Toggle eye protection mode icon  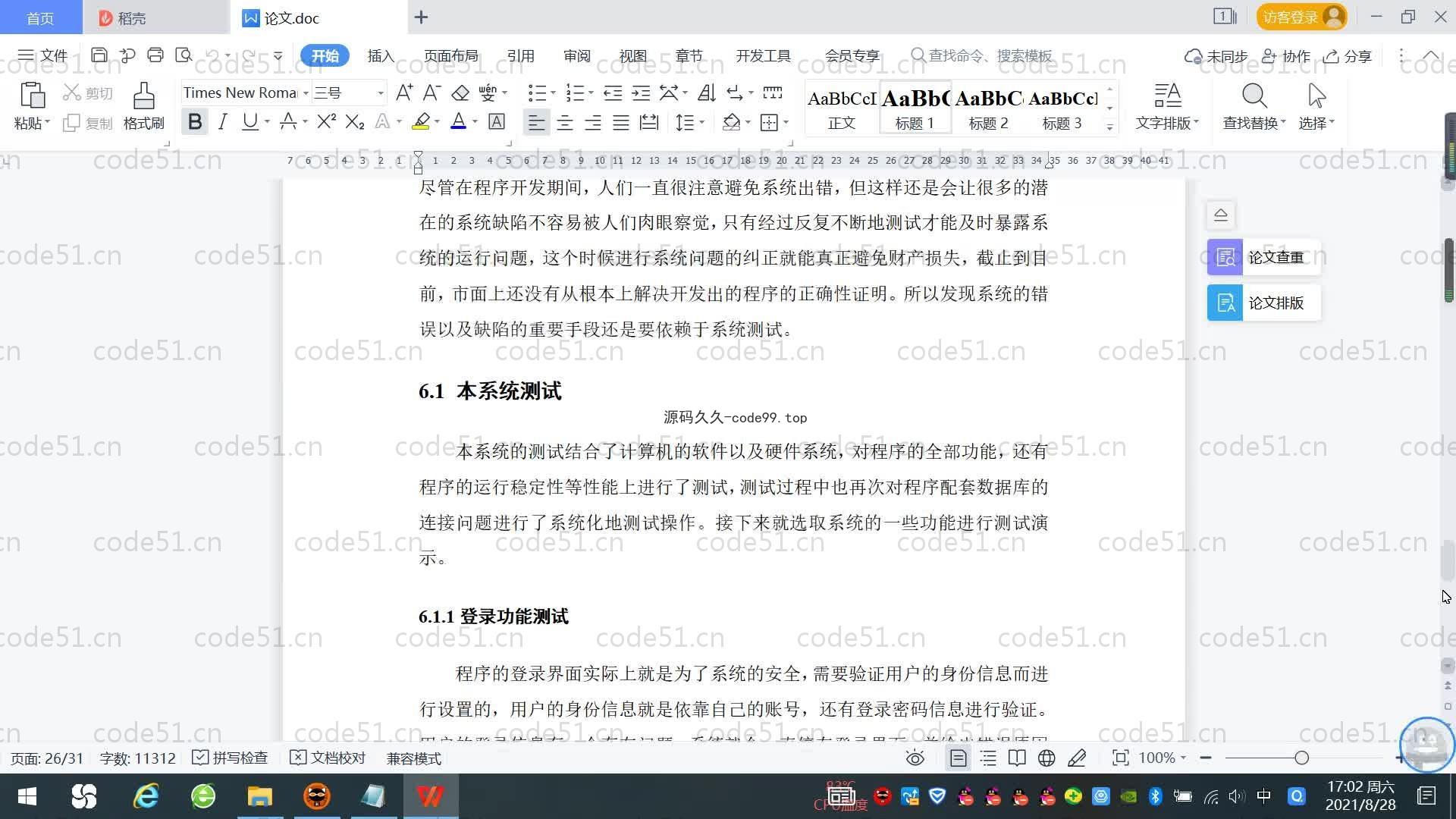[x=915, y=758]
